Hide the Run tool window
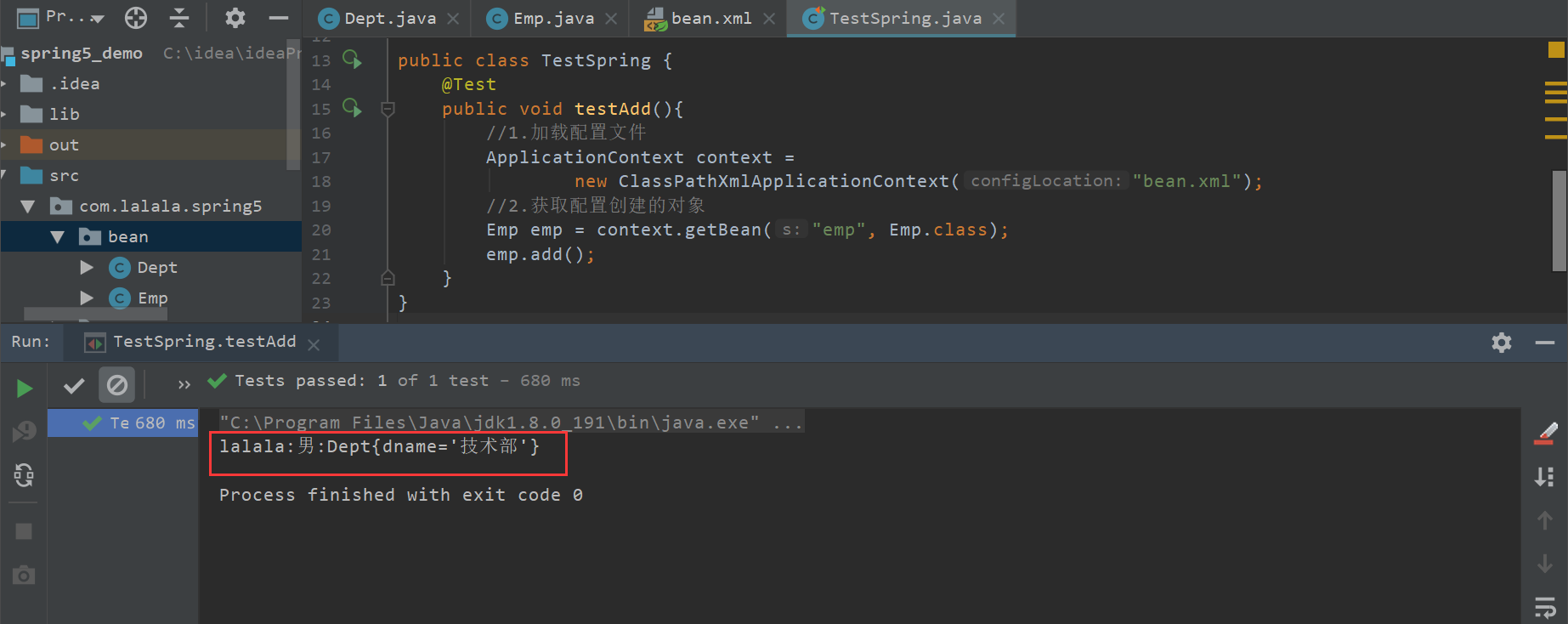The height and width of the screenshot is (624, 1568). tap(1545, 343)
